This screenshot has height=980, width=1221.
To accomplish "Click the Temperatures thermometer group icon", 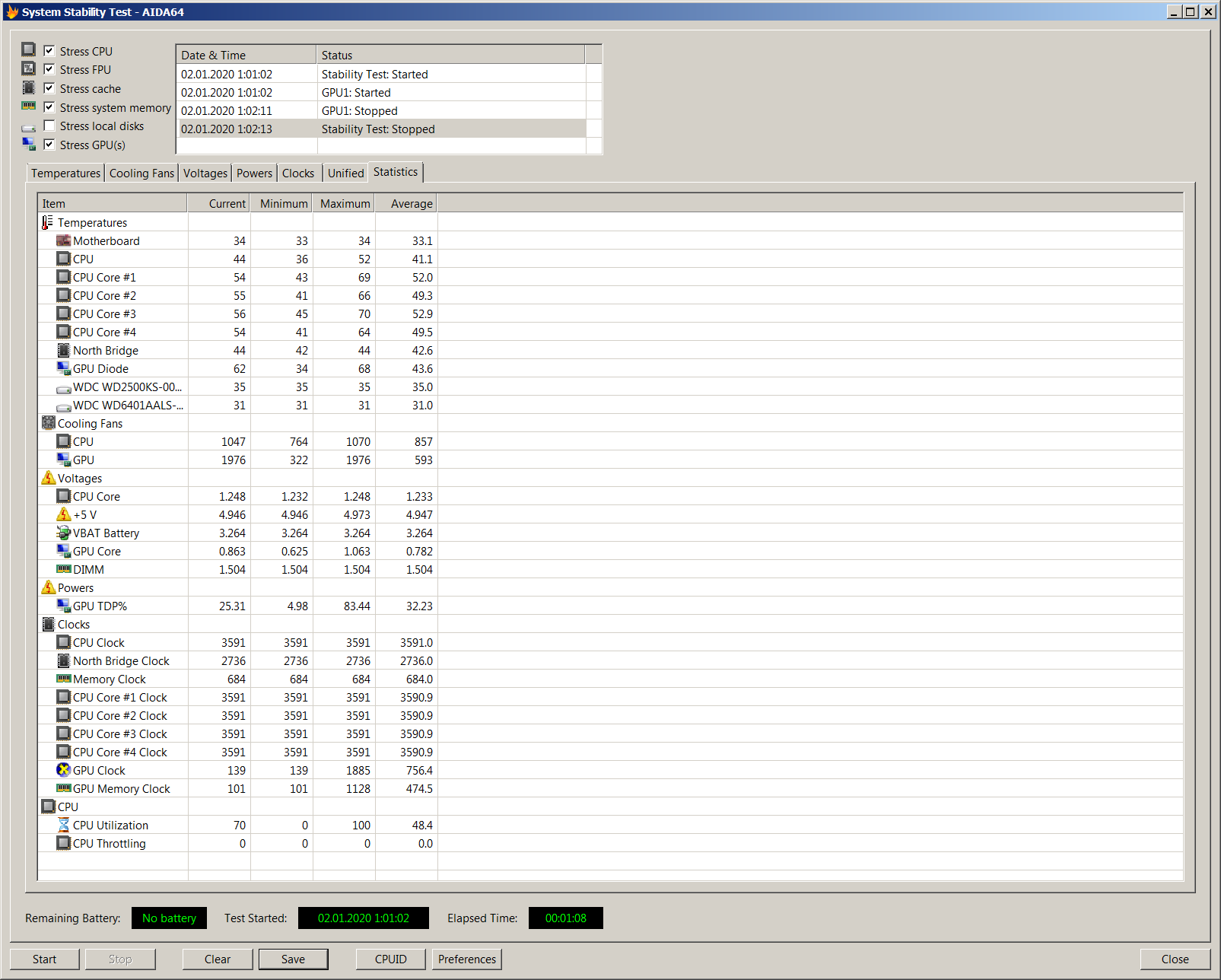I will [x=47, y=222].
